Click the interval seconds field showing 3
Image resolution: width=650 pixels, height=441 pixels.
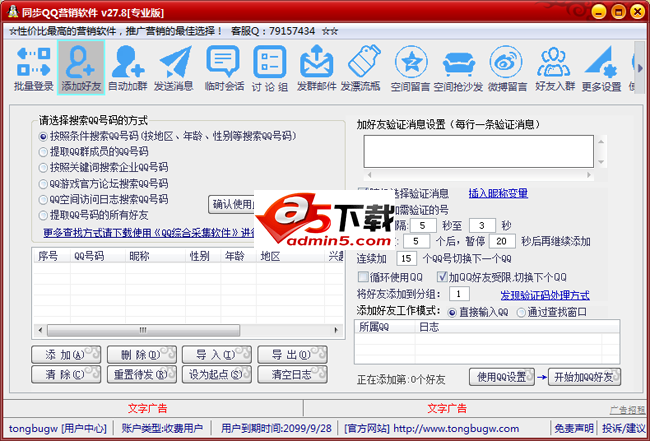[482, 226]
